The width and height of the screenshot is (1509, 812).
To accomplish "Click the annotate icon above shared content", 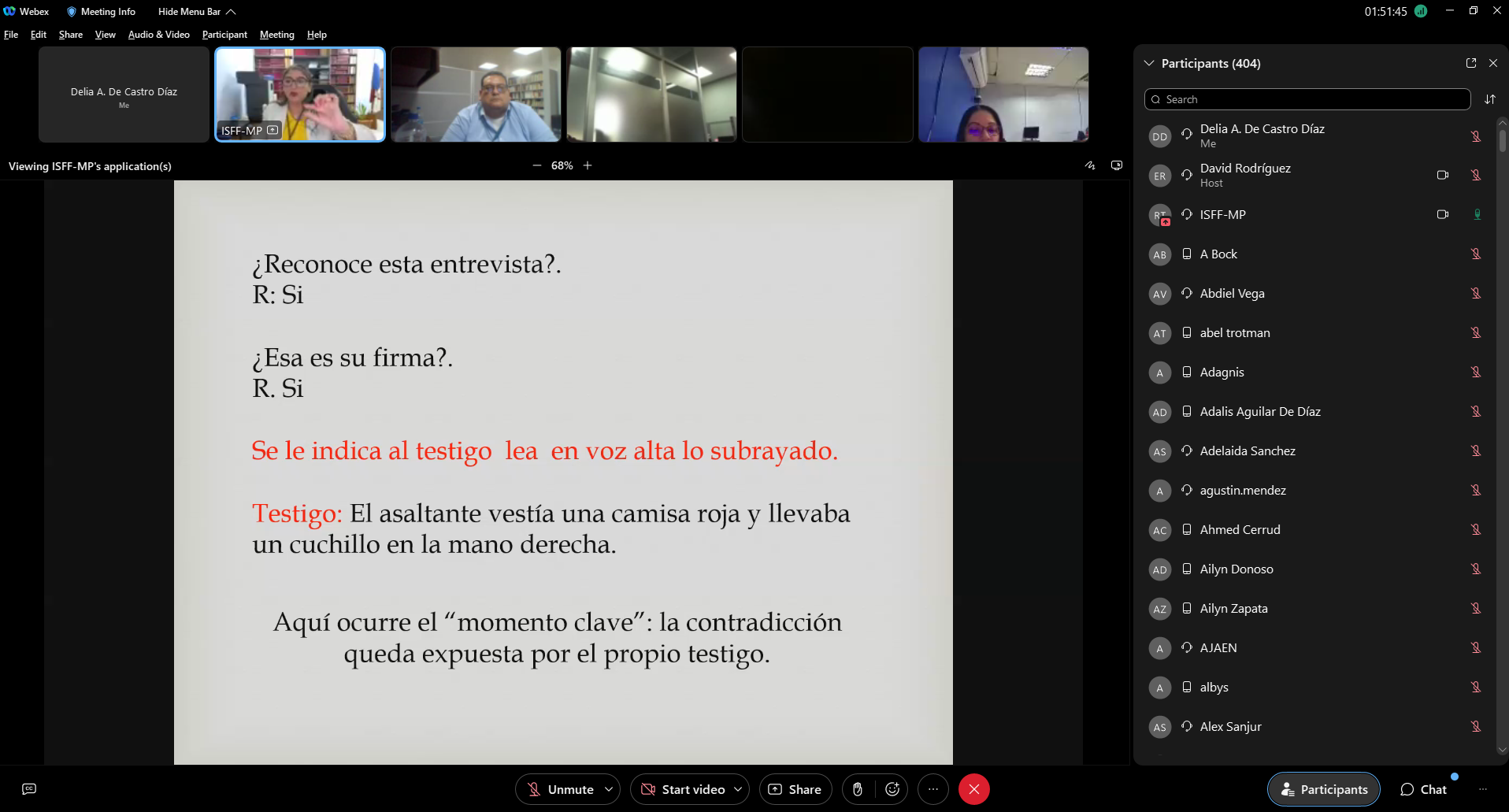I will pos(1090,165).
